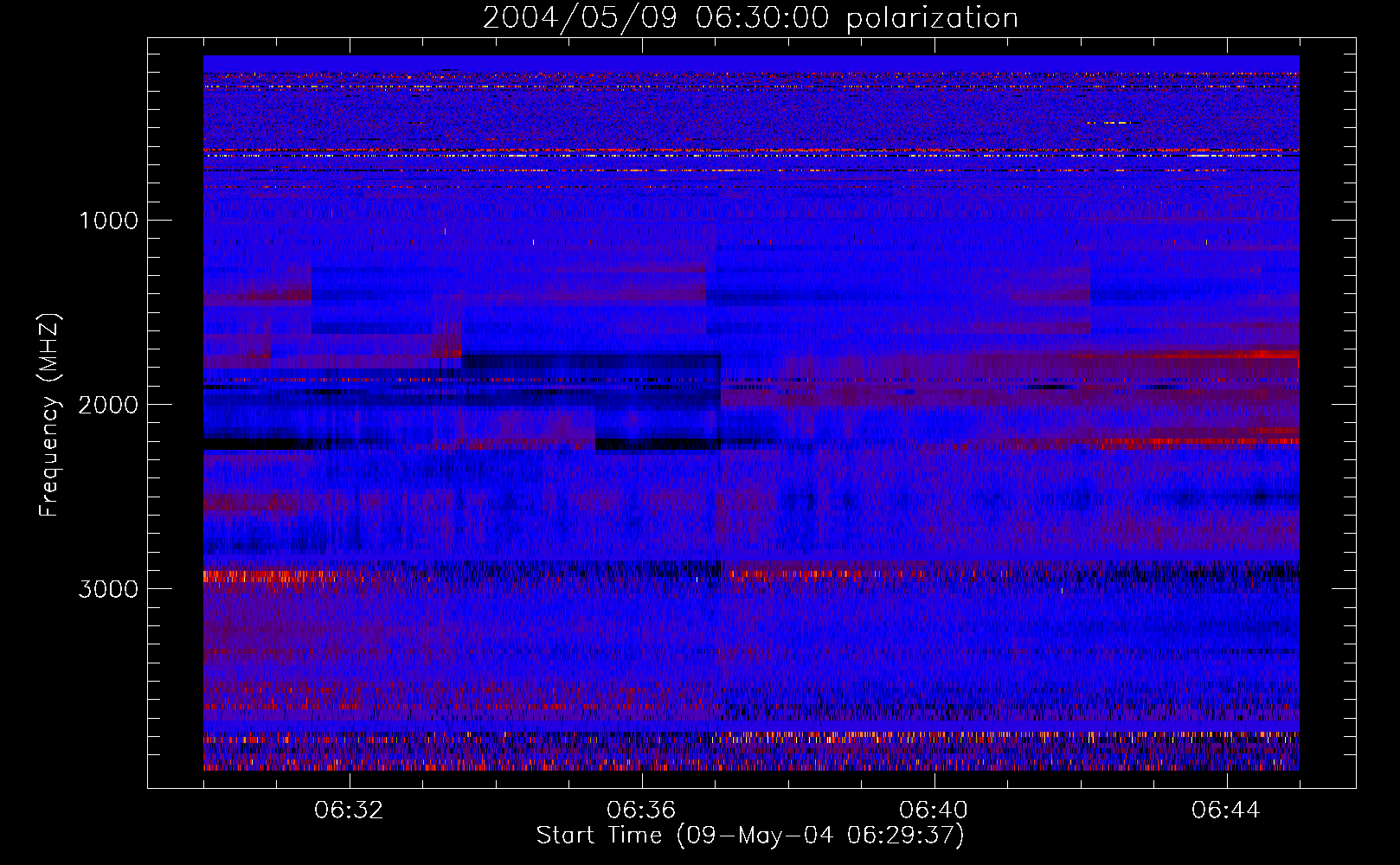Select the '3000' frequency axis label
This screenshot has width=1400, height=865.
point(109,589)
